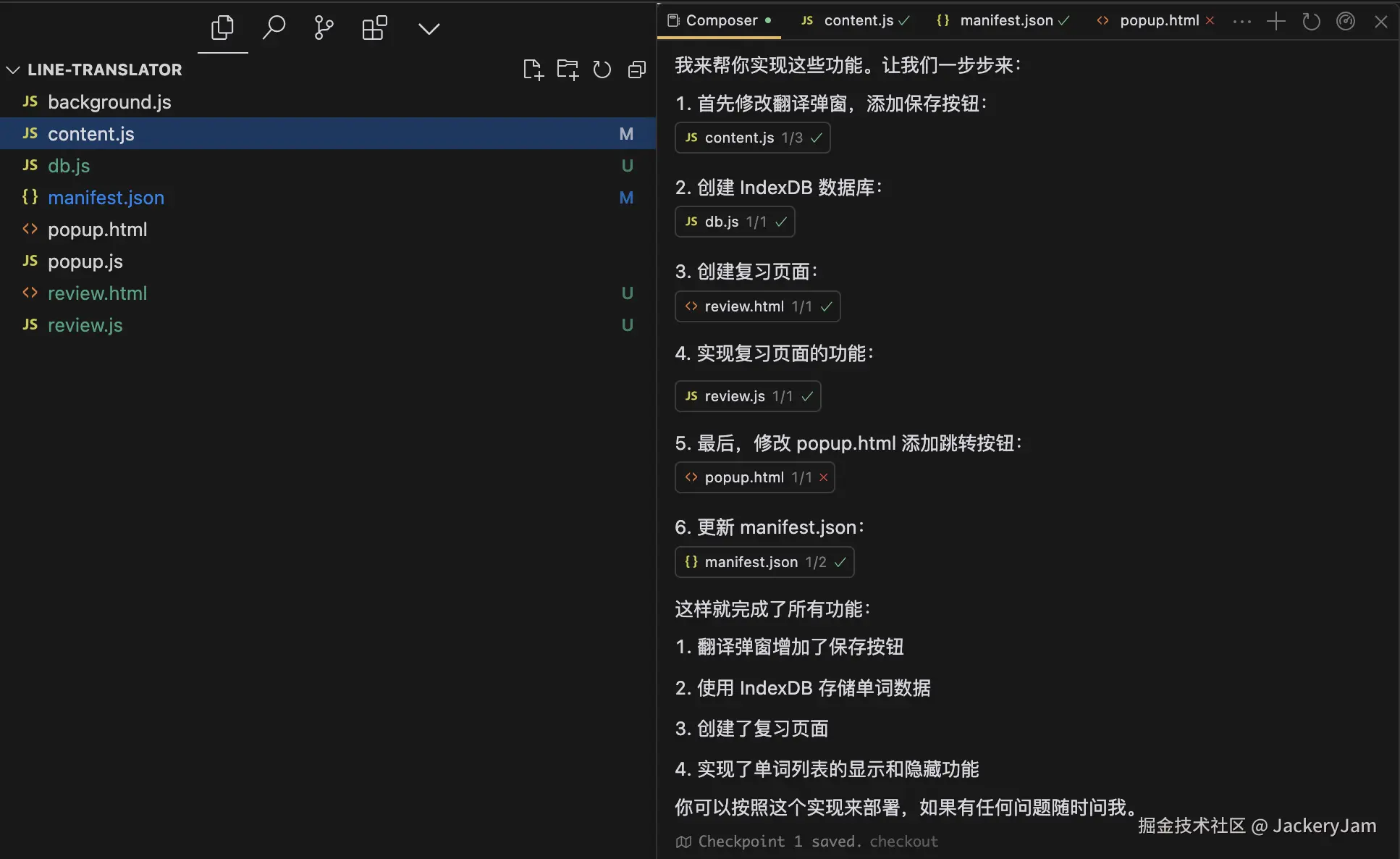Screen dimensions: 1400x859
Task: Open the Explorer view icon
Action: coord(222,29)
